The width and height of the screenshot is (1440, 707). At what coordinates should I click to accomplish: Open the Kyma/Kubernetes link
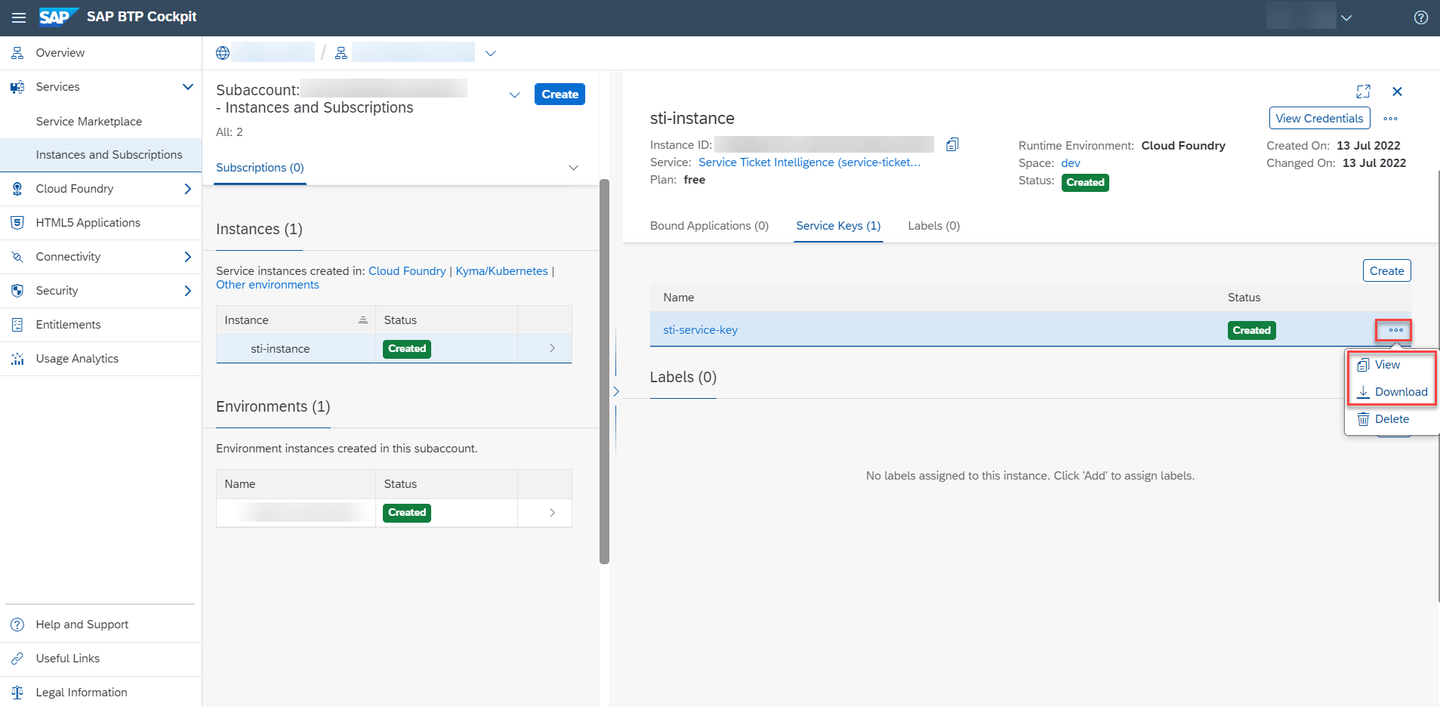coord(502,271)
